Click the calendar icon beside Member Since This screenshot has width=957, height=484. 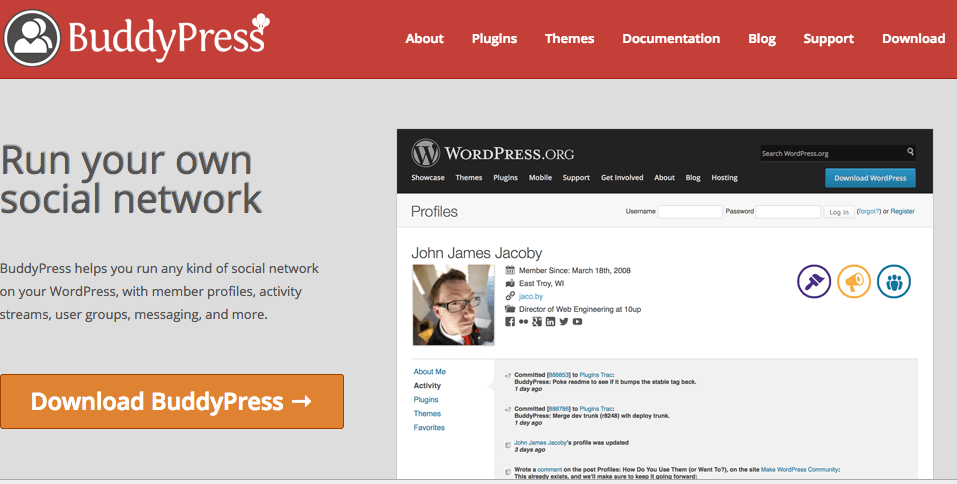pyautogui.click(x=510, y=270)
